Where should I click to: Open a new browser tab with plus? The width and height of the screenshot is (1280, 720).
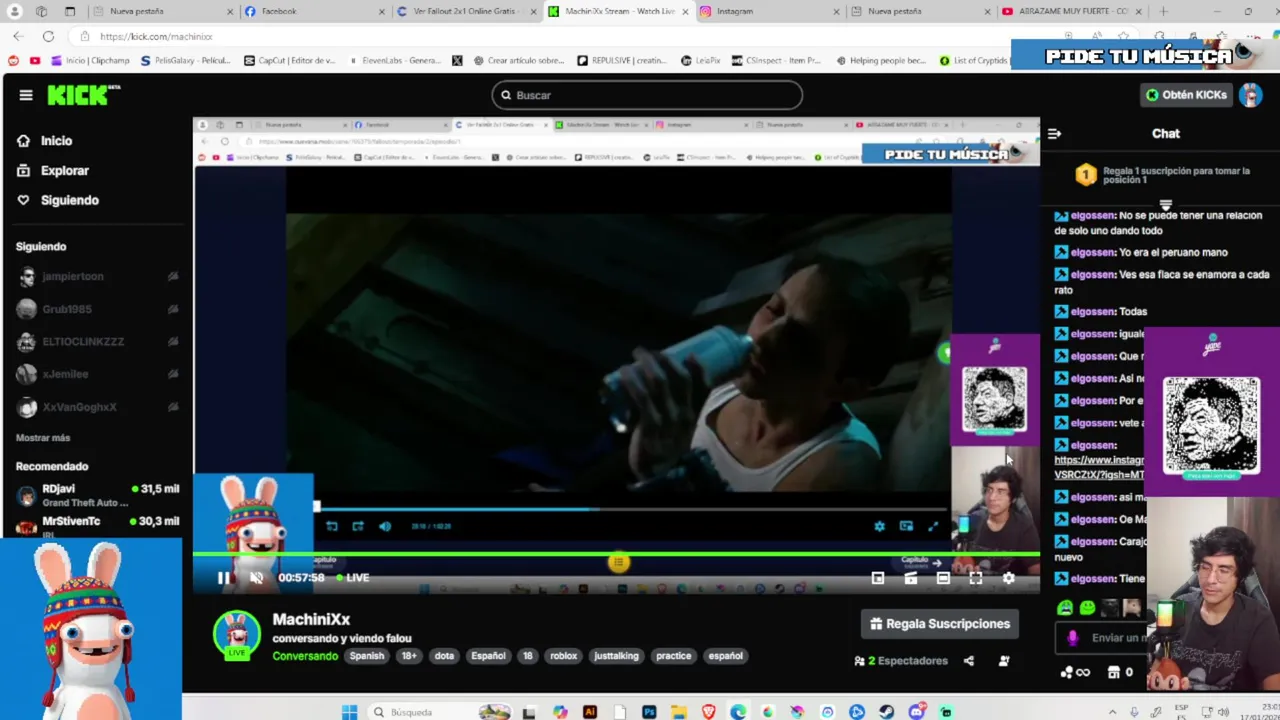[x=1163, y=11]
